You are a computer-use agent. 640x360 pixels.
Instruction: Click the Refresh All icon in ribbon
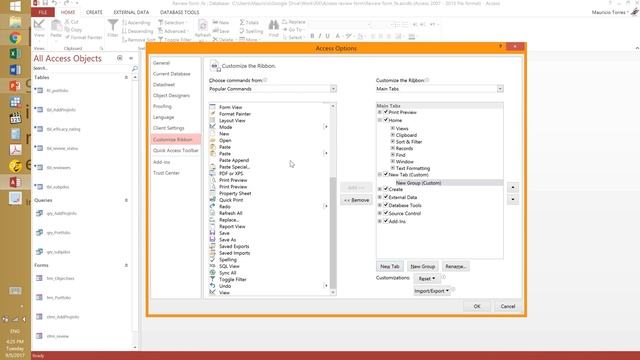[203, 26]
